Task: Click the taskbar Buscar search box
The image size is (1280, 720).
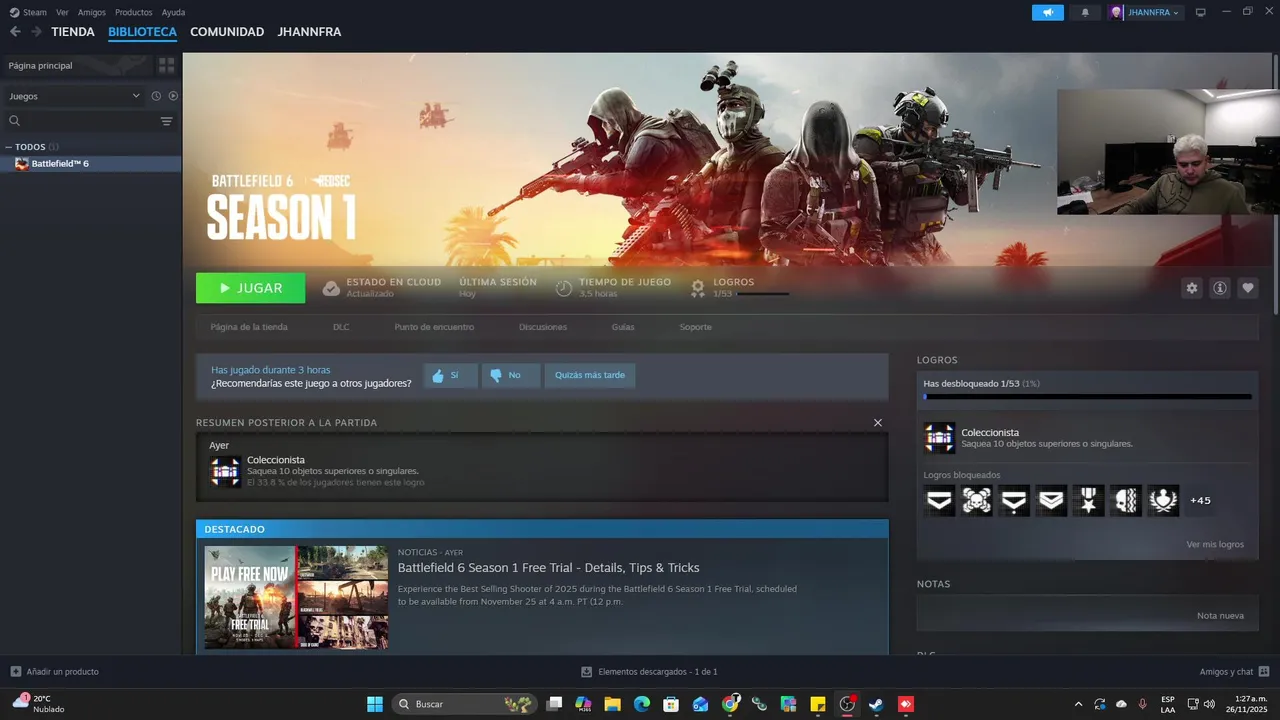Action: click(464, 704)
